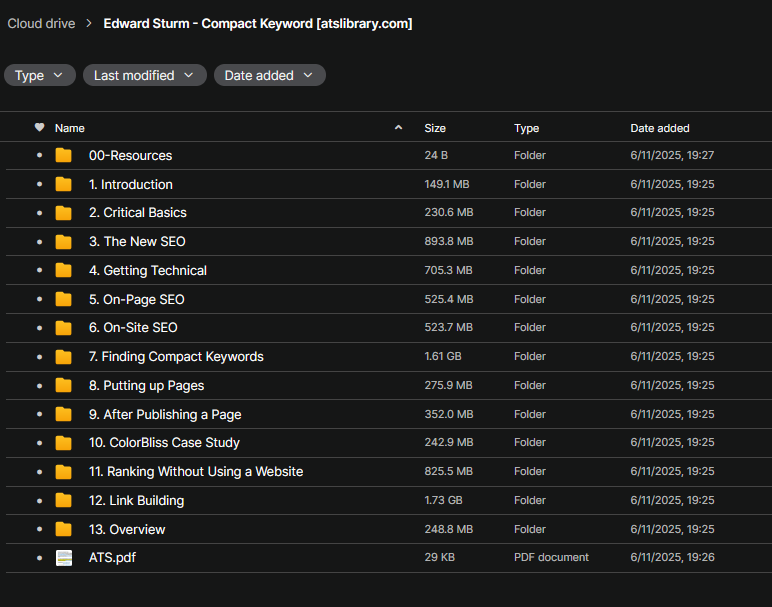The height and width of the screenshot is (607, 772).
Task: Click the folder icon for 7. Finding Compact Keywords
Action: [64, 357]
